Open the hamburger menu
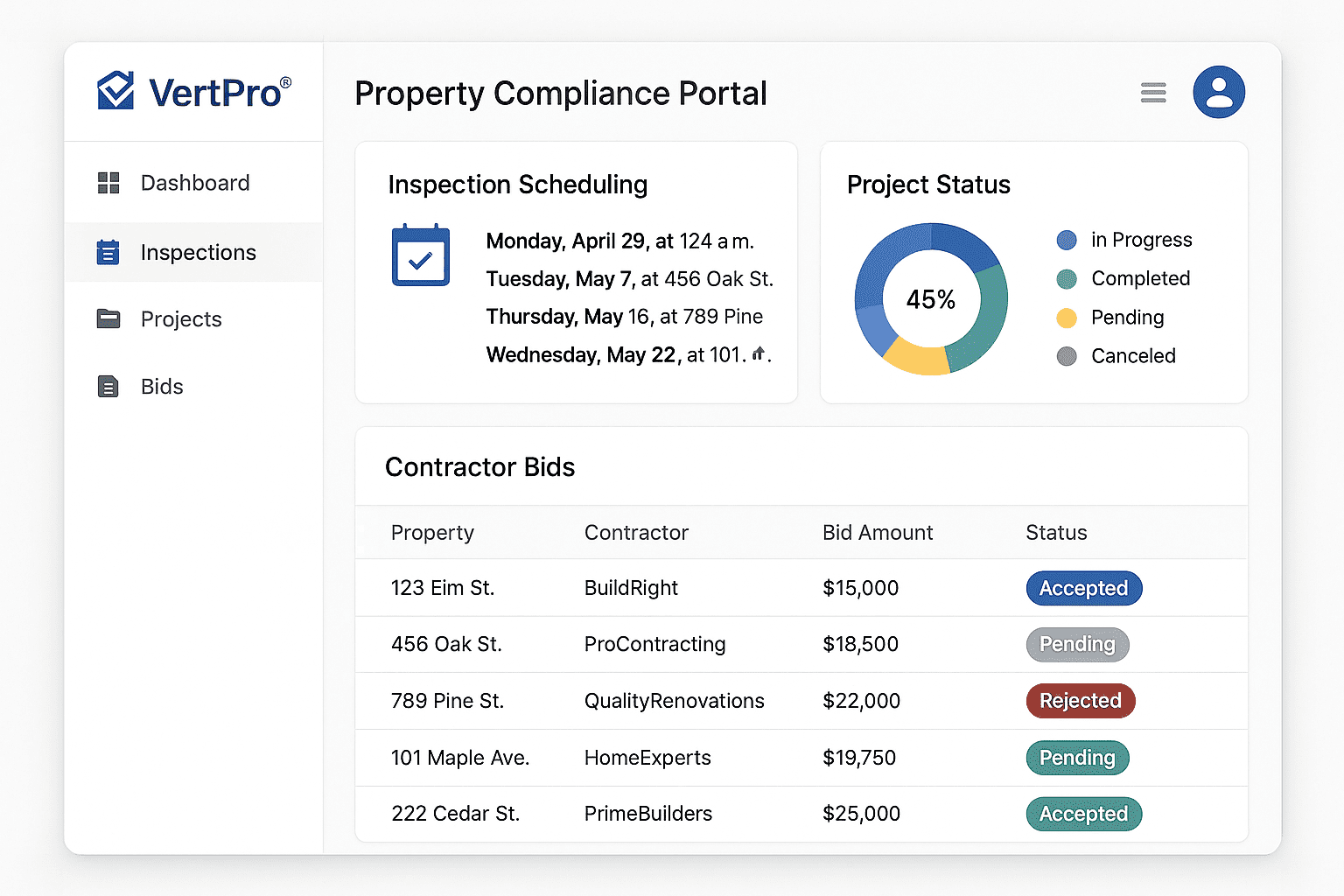 (x=1153, y=92)
